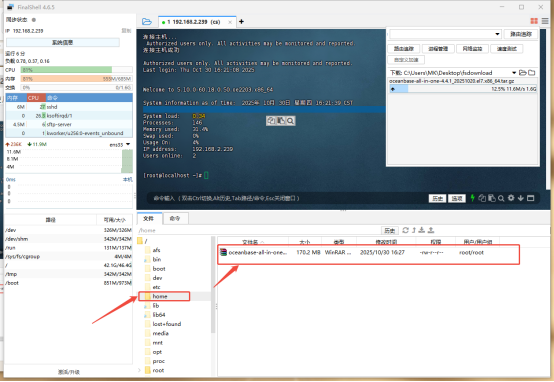Click sync status indicator dot
The image size is (554, 382).
(x=34, y=20)
